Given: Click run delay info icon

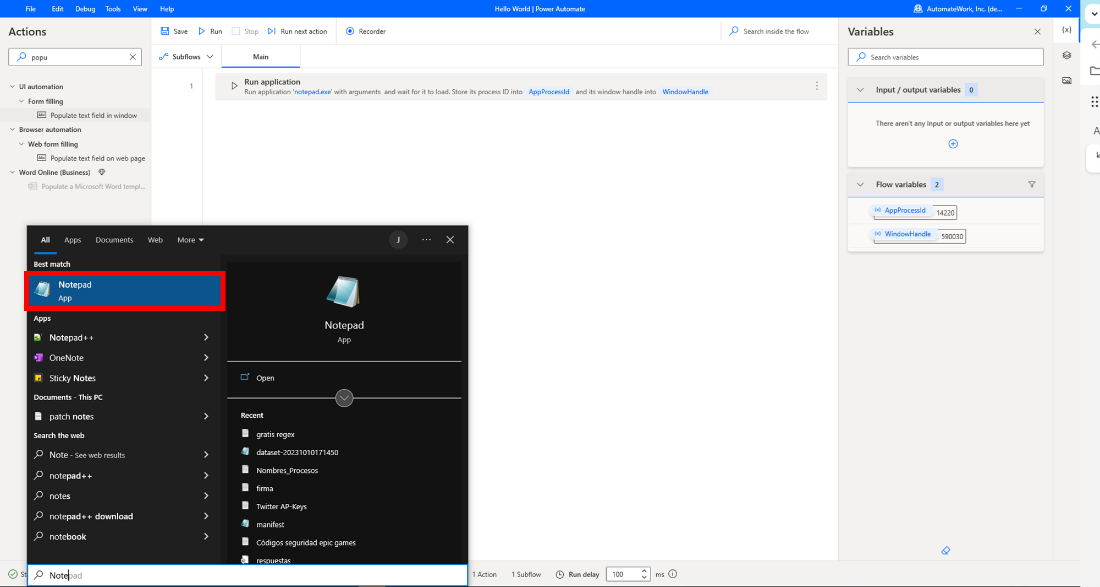Looking at the screenshot, I should 673,574.
